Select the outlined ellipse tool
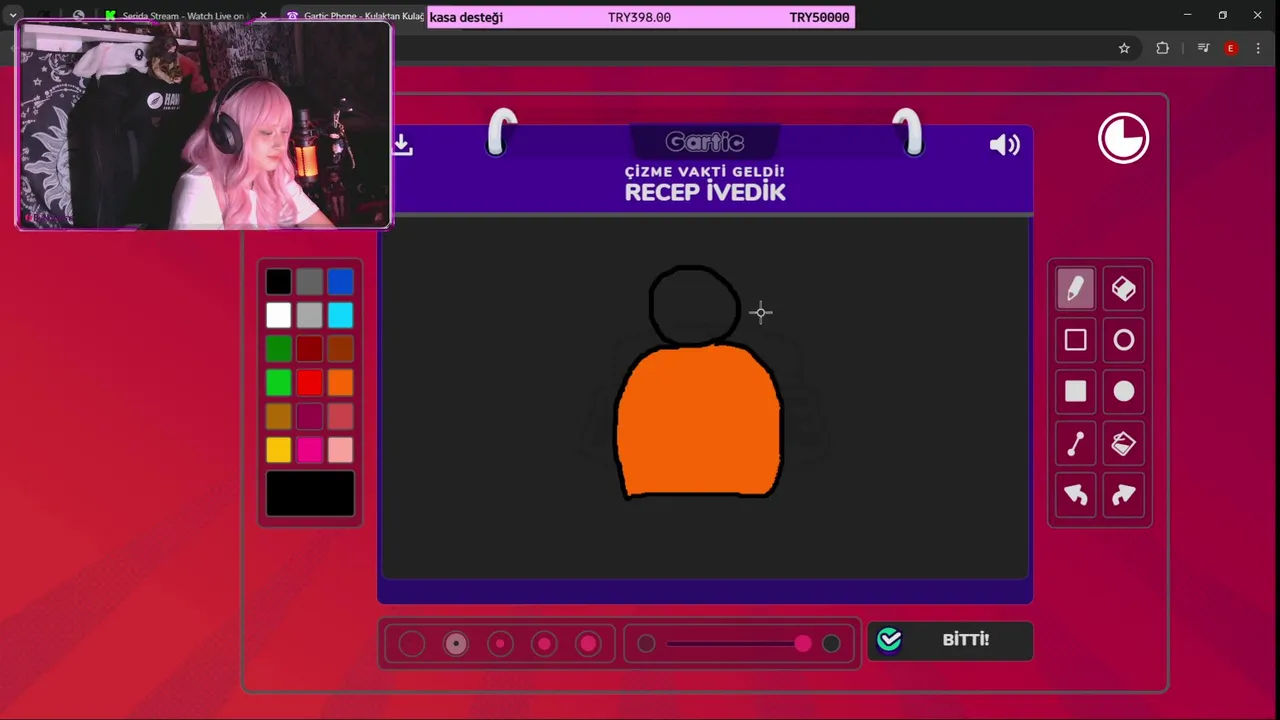The width and height of the screenshot is (1280, 720). [x=1124, y=340]
